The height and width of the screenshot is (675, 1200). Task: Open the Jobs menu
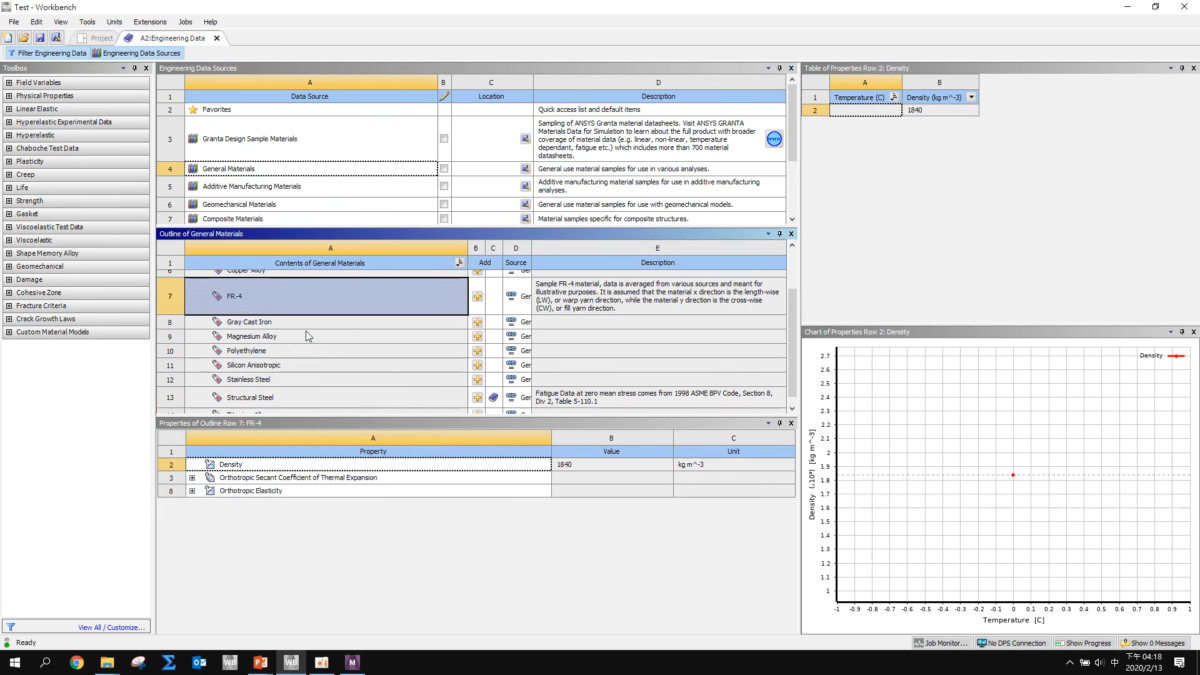185,21
